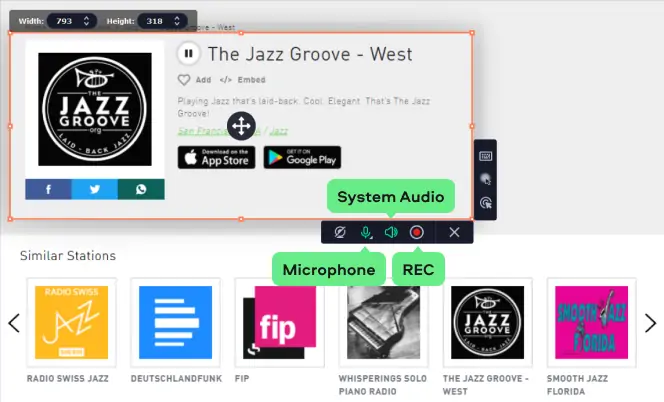The height and width of the screenshot is (402, 664).
Task: Click the station title The Jazz Groove - West
Action: click(x=310, y=54)
